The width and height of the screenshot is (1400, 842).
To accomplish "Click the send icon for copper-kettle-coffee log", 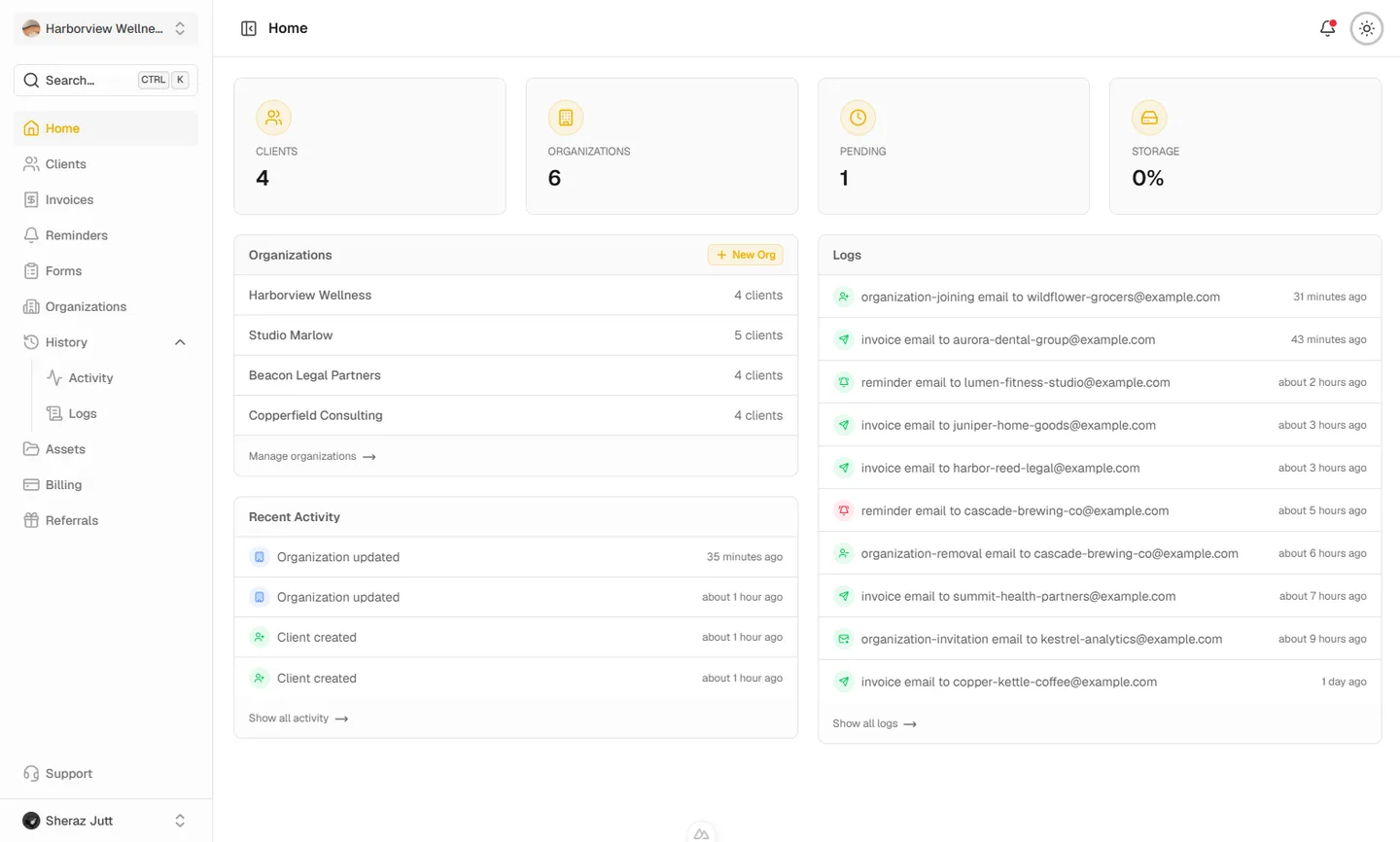I will [x=844, y=682].
